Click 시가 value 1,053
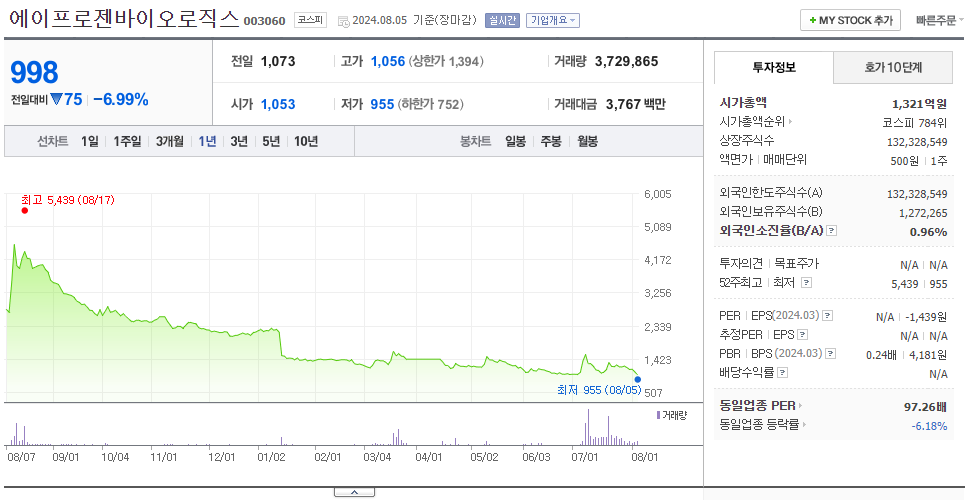This screenshot has height=500, width=968. tap(278, 104)
